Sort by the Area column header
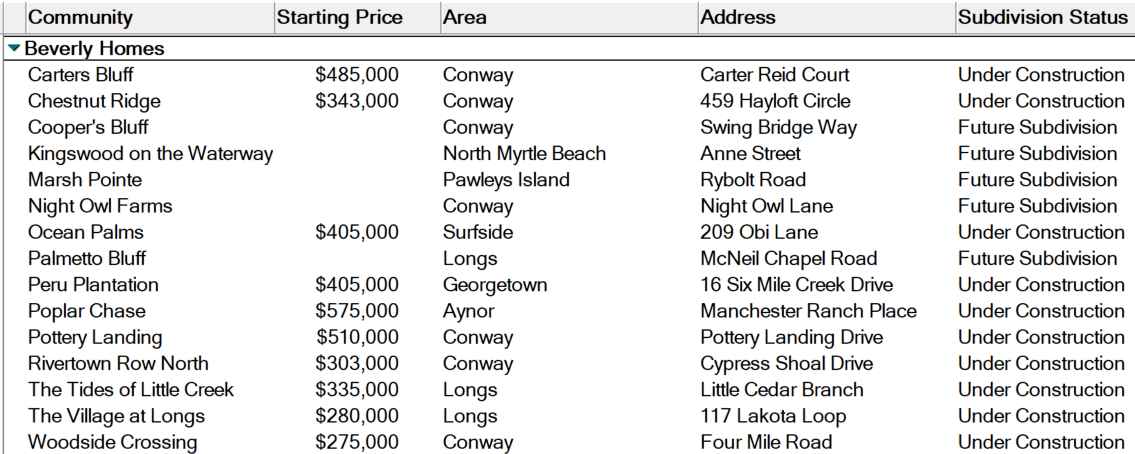 coord(568,17)
